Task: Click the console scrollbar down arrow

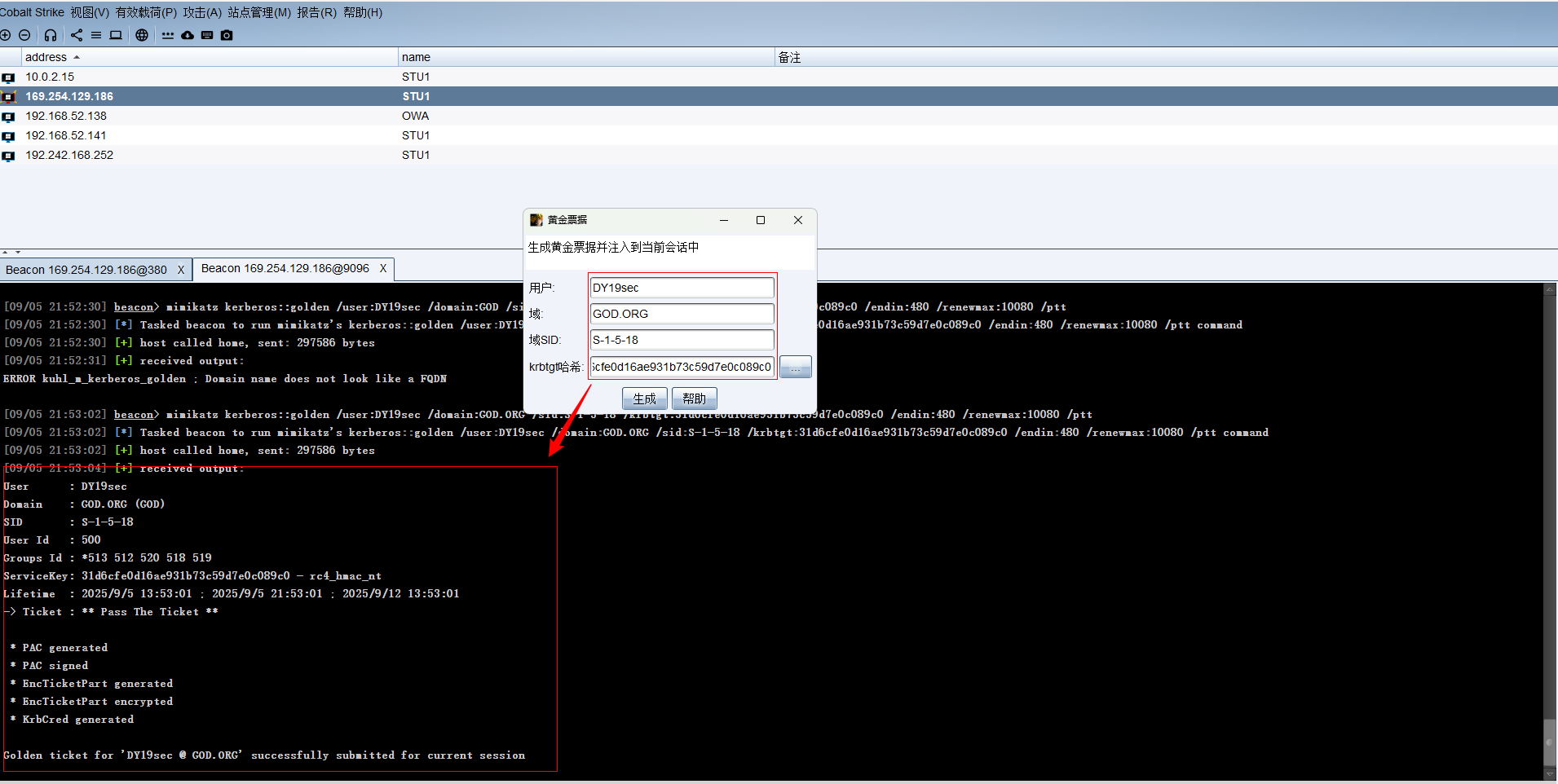Action: coord(1550,773)
